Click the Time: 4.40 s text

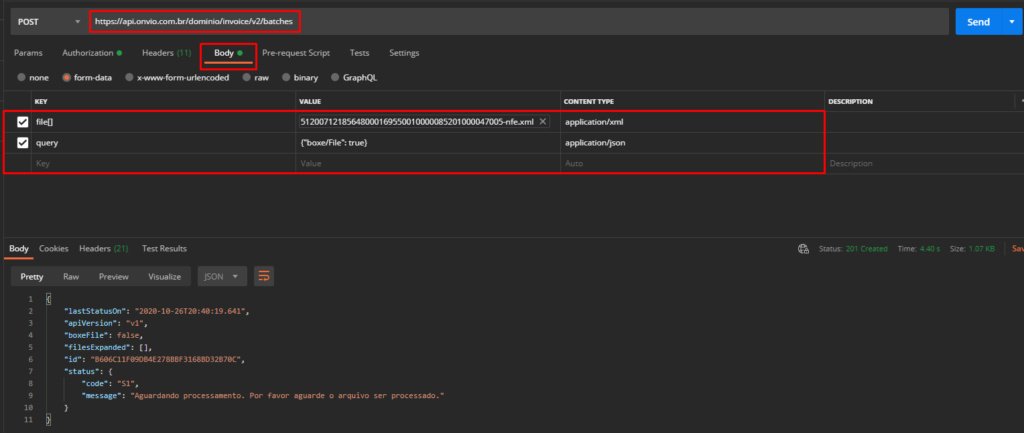click(x=920, y=249)
